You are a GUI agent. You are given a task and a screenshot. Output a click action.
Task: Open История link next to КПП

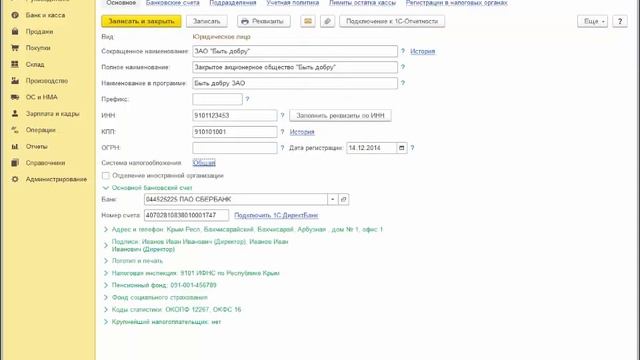302,132
